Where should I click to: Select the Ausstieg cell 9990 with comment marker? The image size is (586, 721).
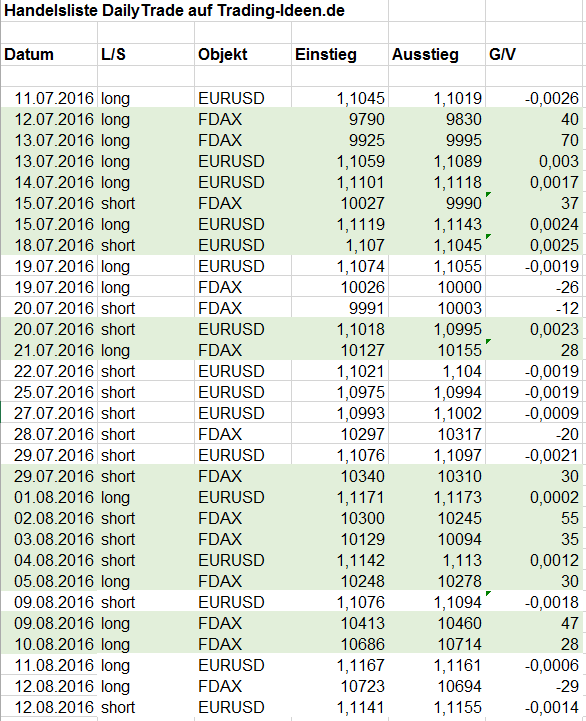(437, 203)
